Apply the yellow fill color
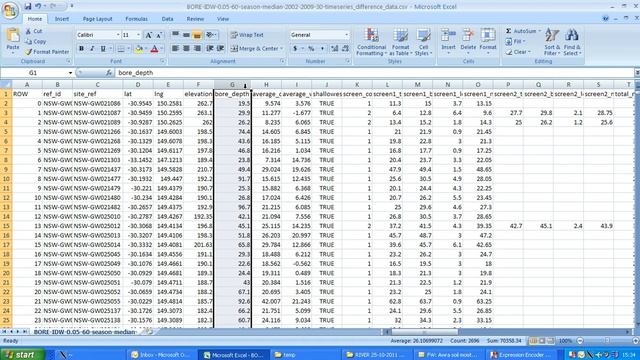This screenshot has width=640, height=360. point(139,49)
